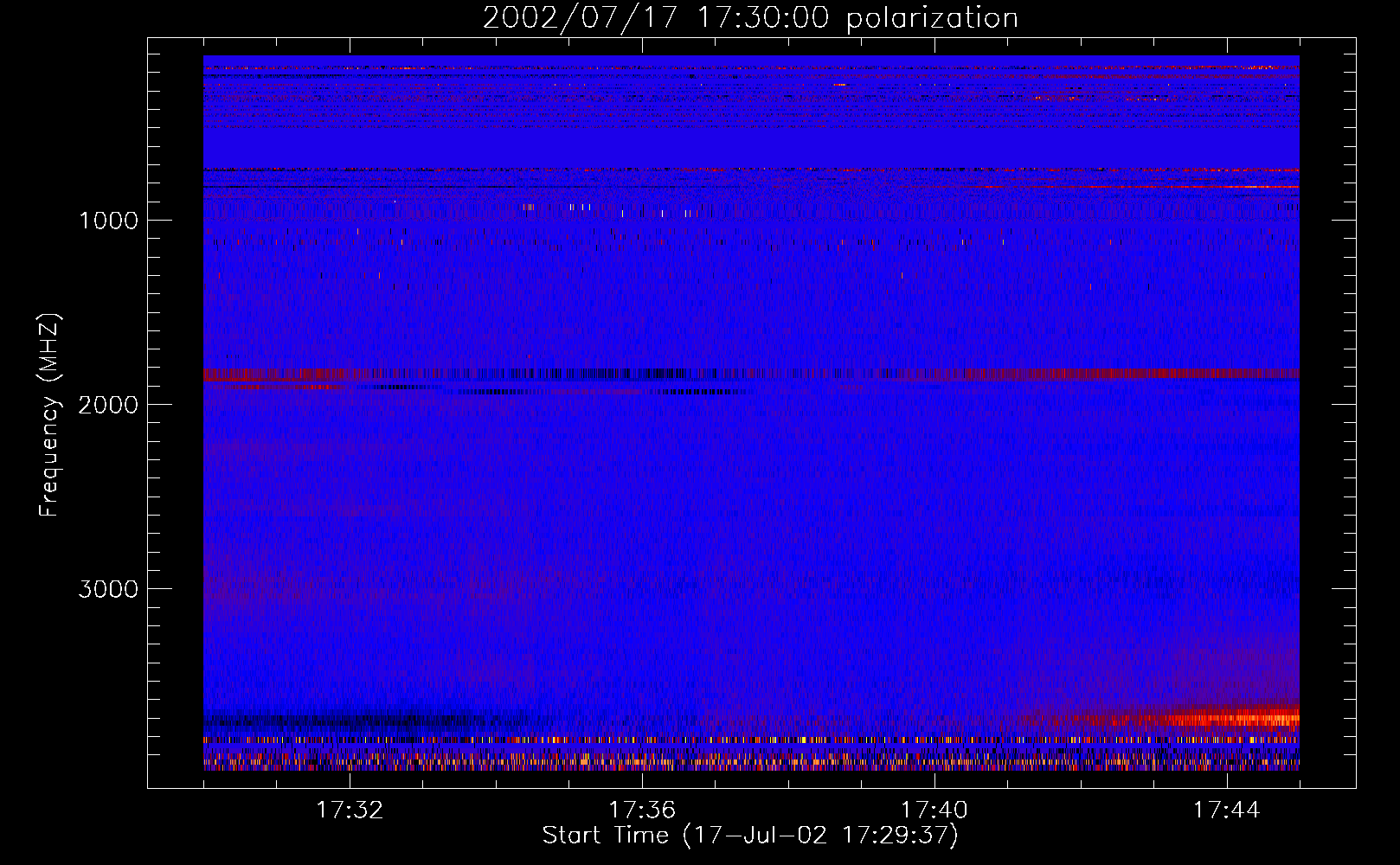Click the 17:32 time tick label
The height and width of the screenshot is (865, 1400).
click(x=350, y=811)
